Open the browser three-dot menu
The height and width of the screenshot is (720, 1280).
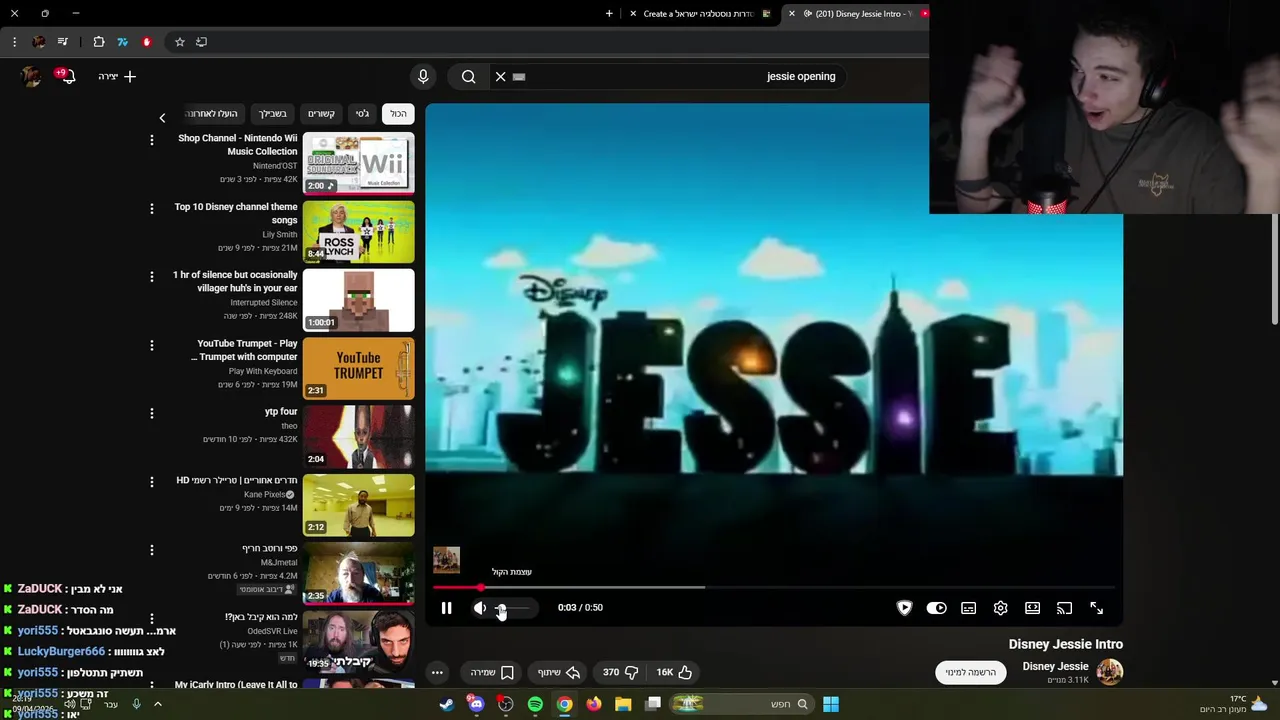[x=14, y=42]
